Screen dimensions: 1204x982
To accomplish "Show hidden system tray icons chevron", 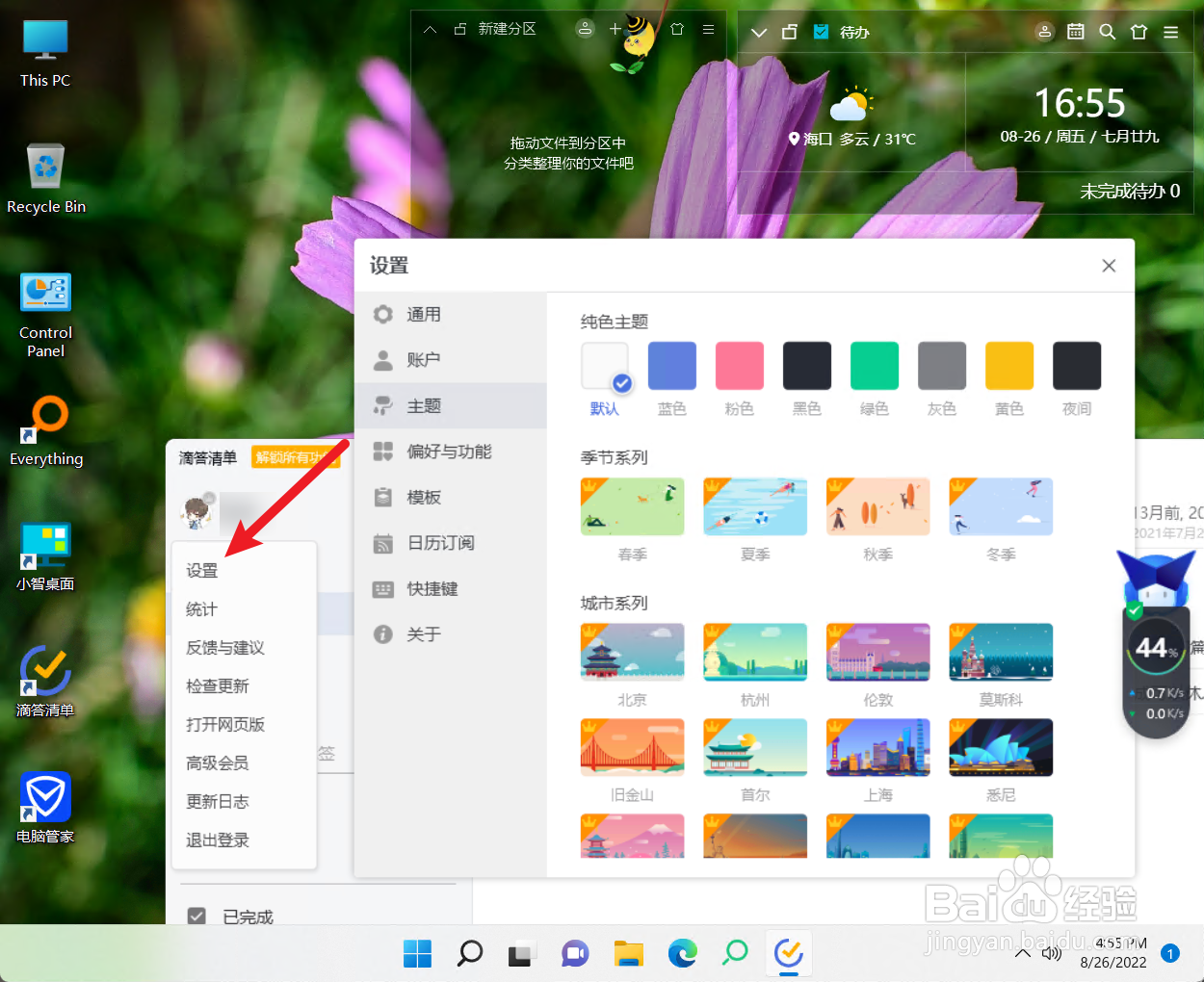I will [x=1023, y=954].
